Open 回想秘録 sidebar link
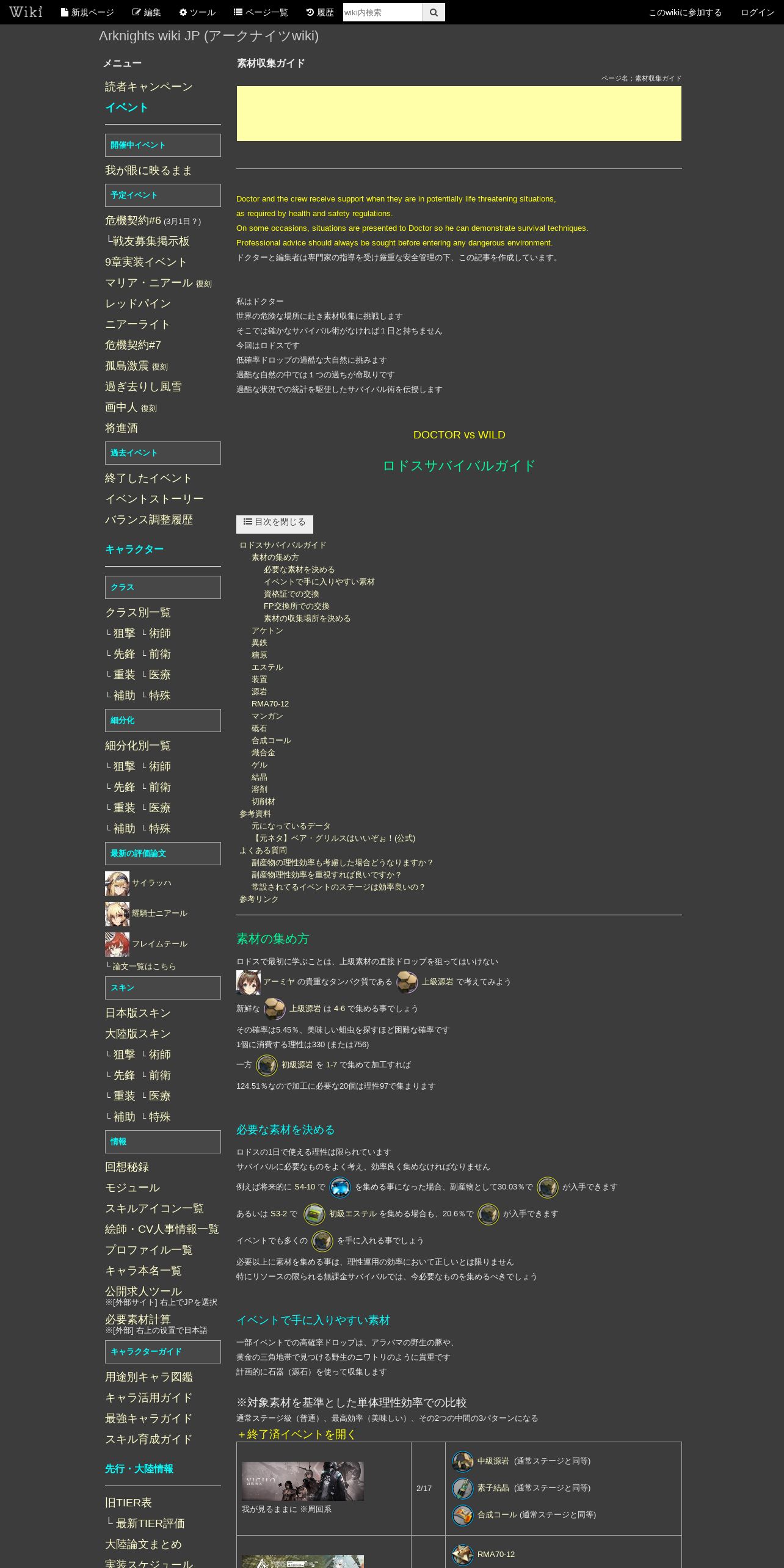 pyautogui.click(x=127, y=1167)
